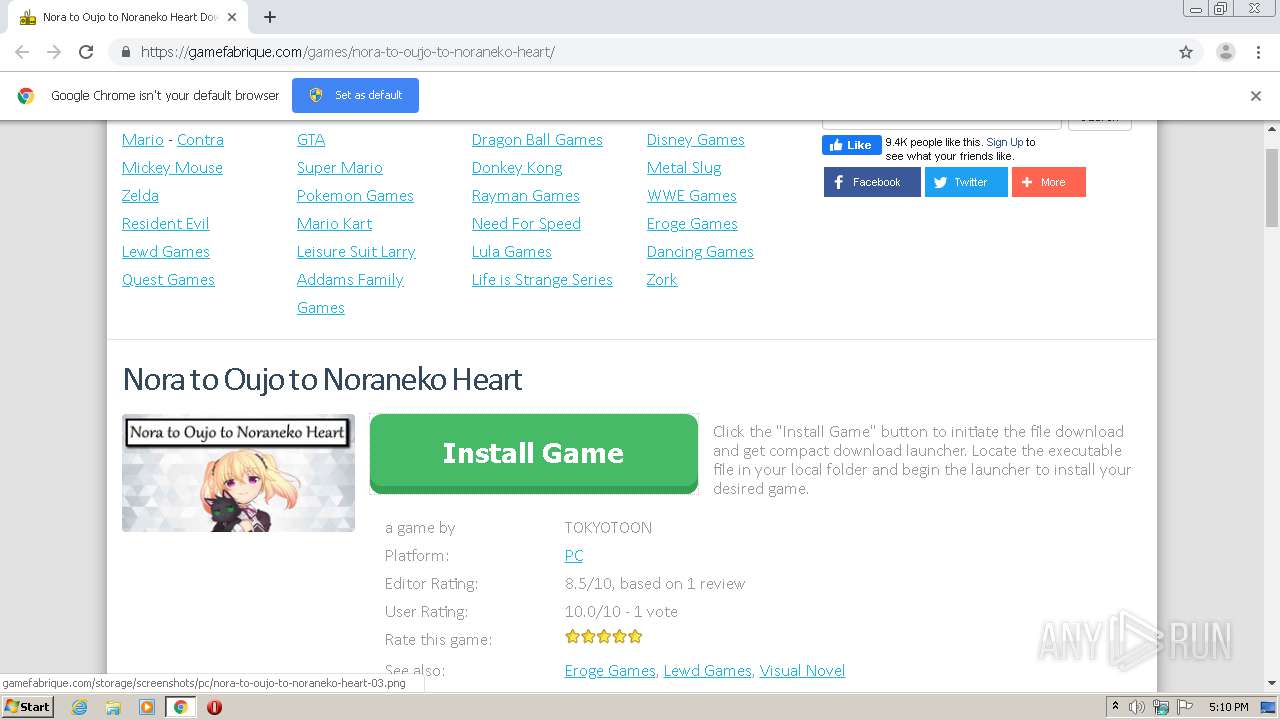
Task: Click the Facebook Sign Up link
Action: (x=1004, y=142)
